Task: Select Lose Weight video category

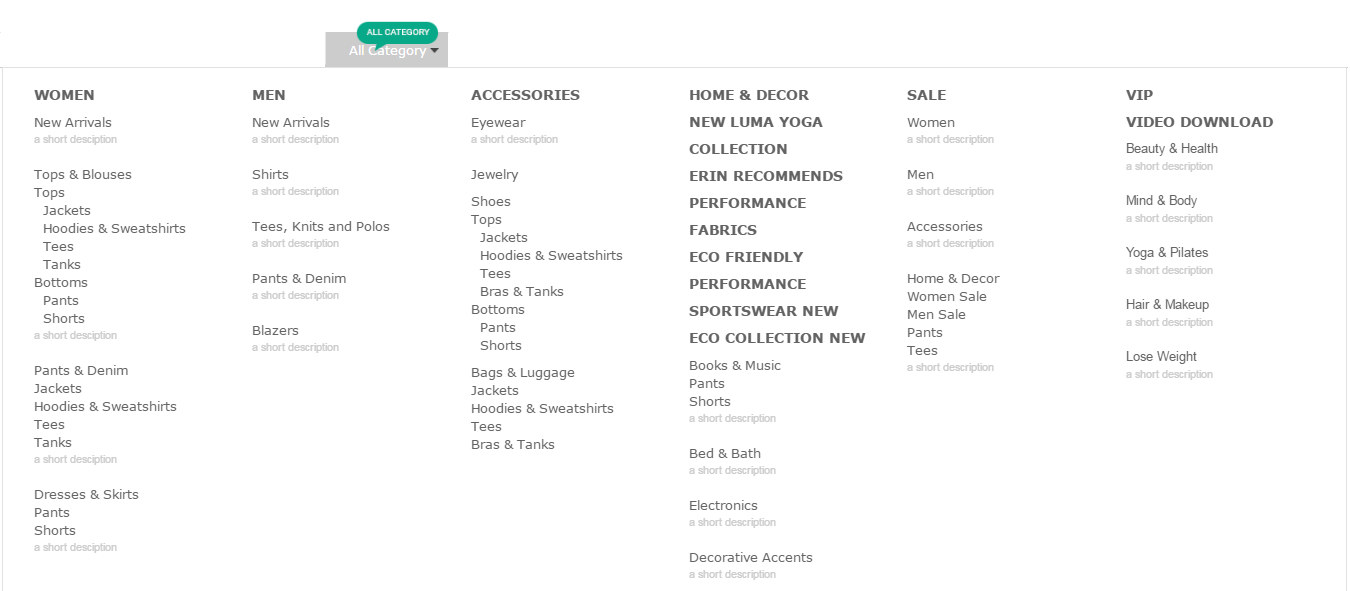Action: (1161, 356)
